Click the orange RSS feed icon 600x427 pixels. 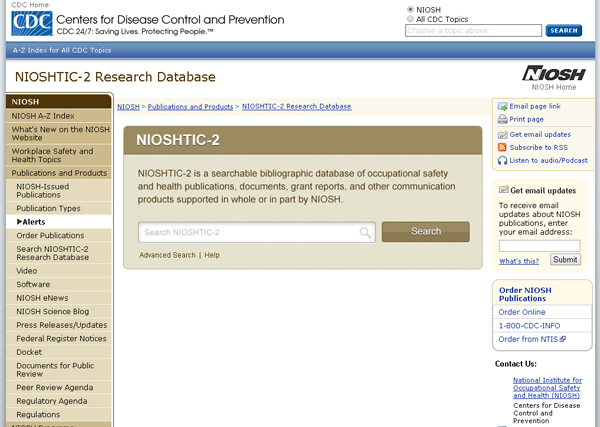tap(502, 147)
